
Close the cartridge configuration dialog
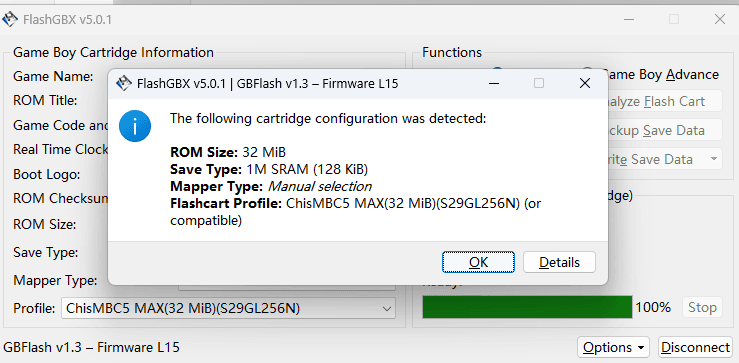click(x=585, y=83)
